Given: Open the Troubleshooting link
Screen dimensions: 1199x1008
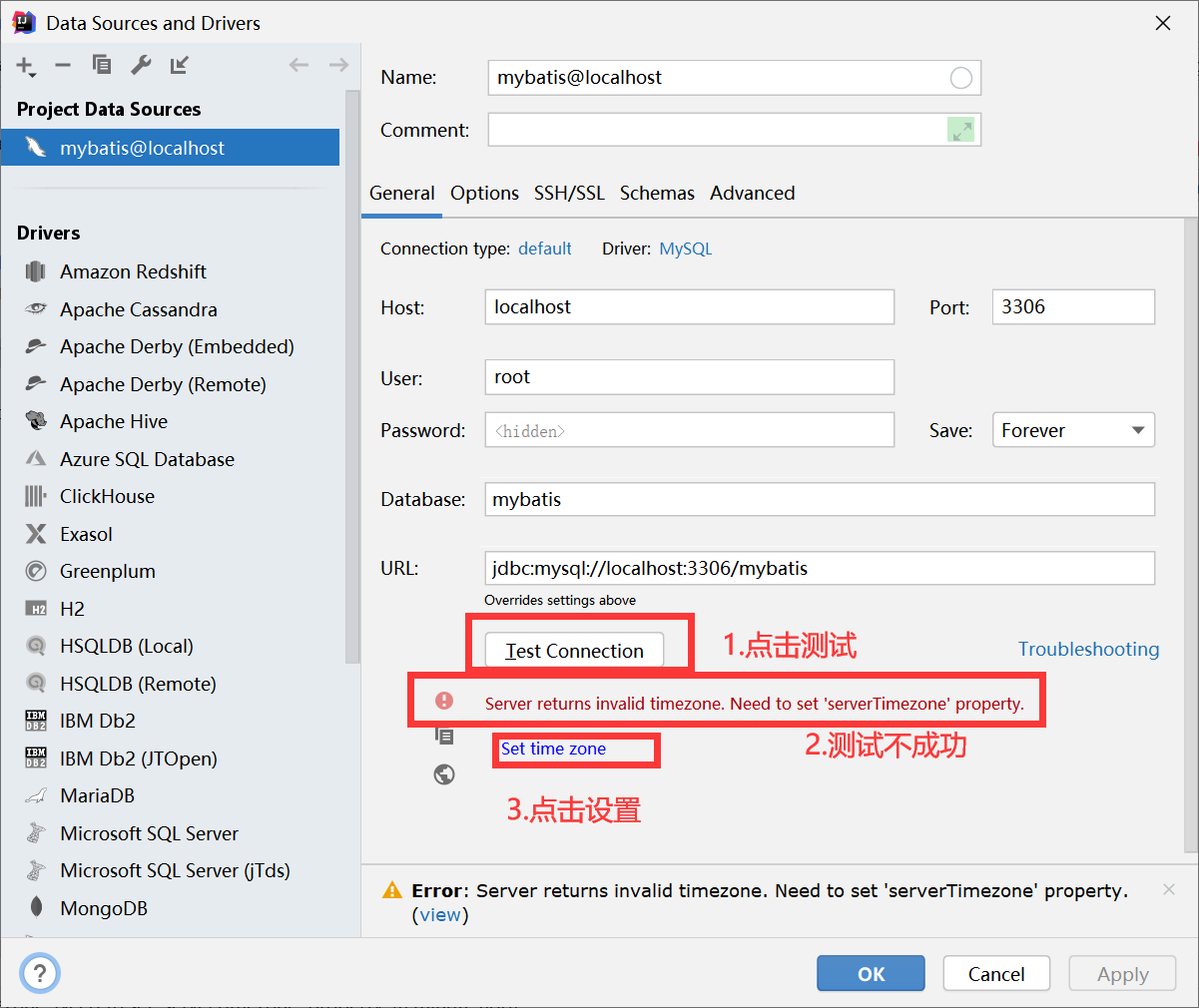Looking at the screenshot, I should [1088, 649].
